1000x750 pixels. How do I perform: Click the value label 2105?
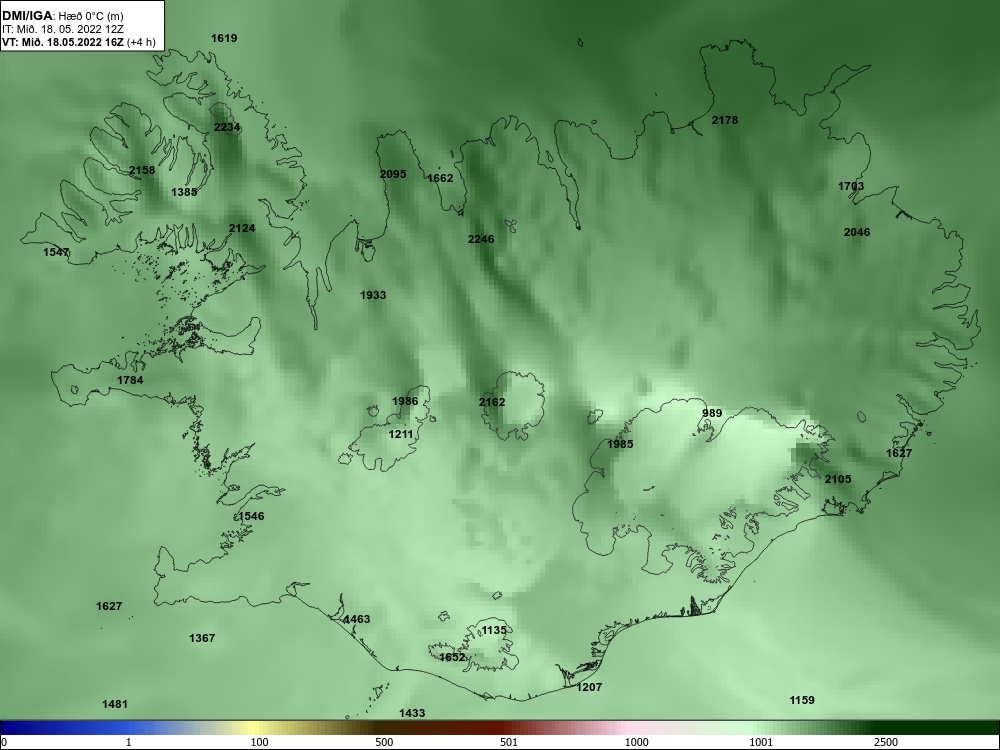(837, 480)
